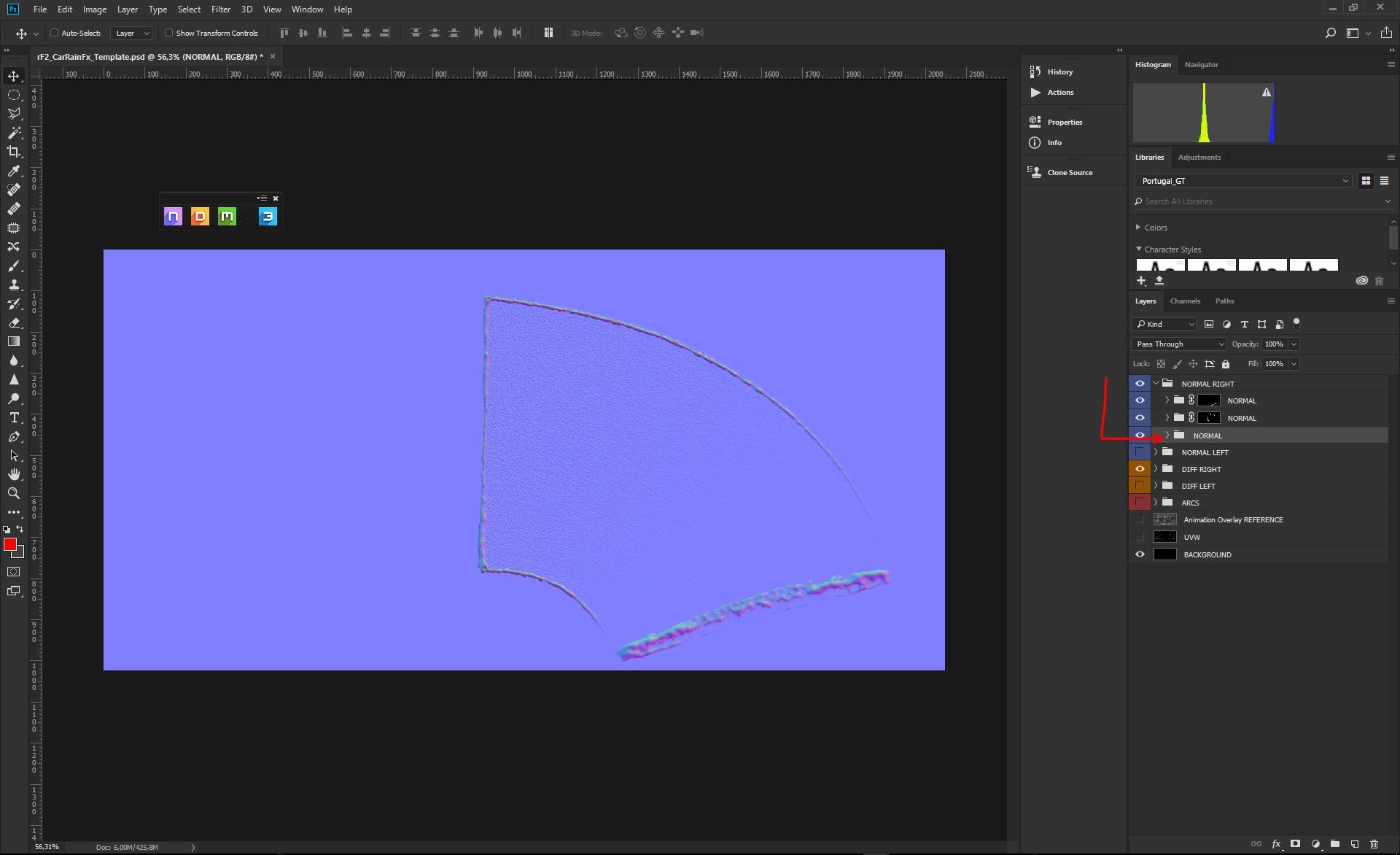The width and height of the screenshot is (1400, 855).
Task: Enable the Auto-Select checkbox
Action: click(x=54, y=33)
